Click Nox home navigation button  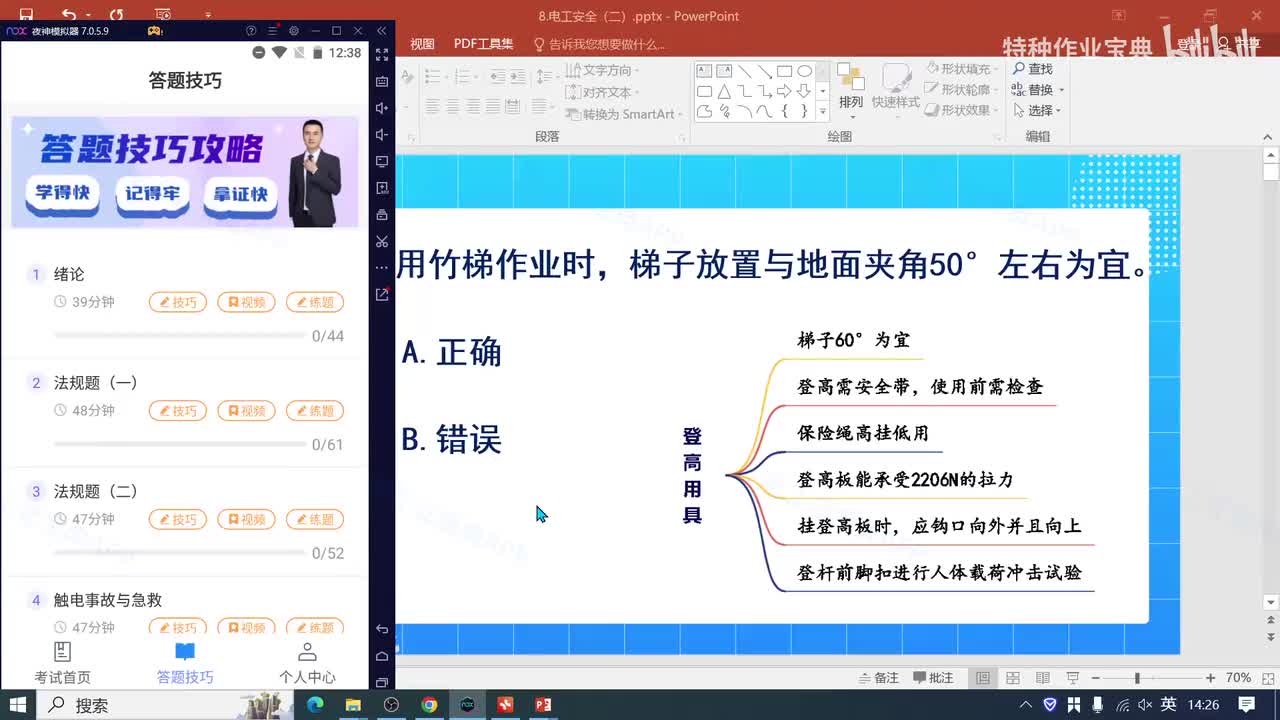(x=382, y=656)
